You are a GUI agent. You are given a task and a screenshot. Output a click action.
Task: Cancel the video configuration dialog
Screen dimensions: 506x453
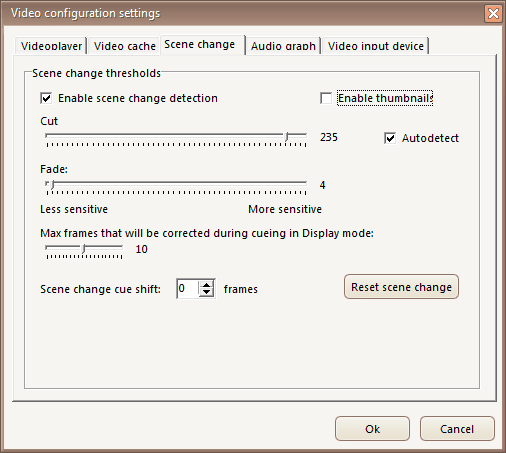pyautogui.click(x=457, y=429)
